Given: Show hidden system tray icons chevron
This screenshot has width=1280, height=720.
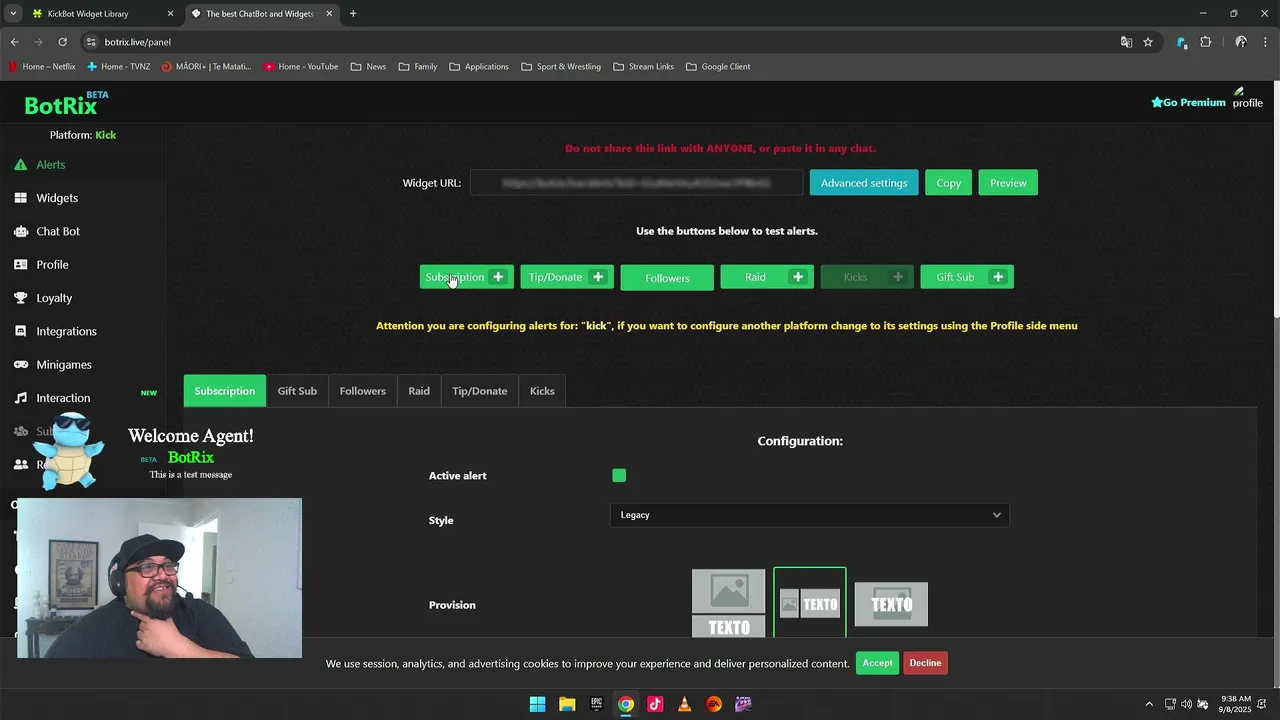Looking at the screenshot, I should click(x=1149, y=704).
